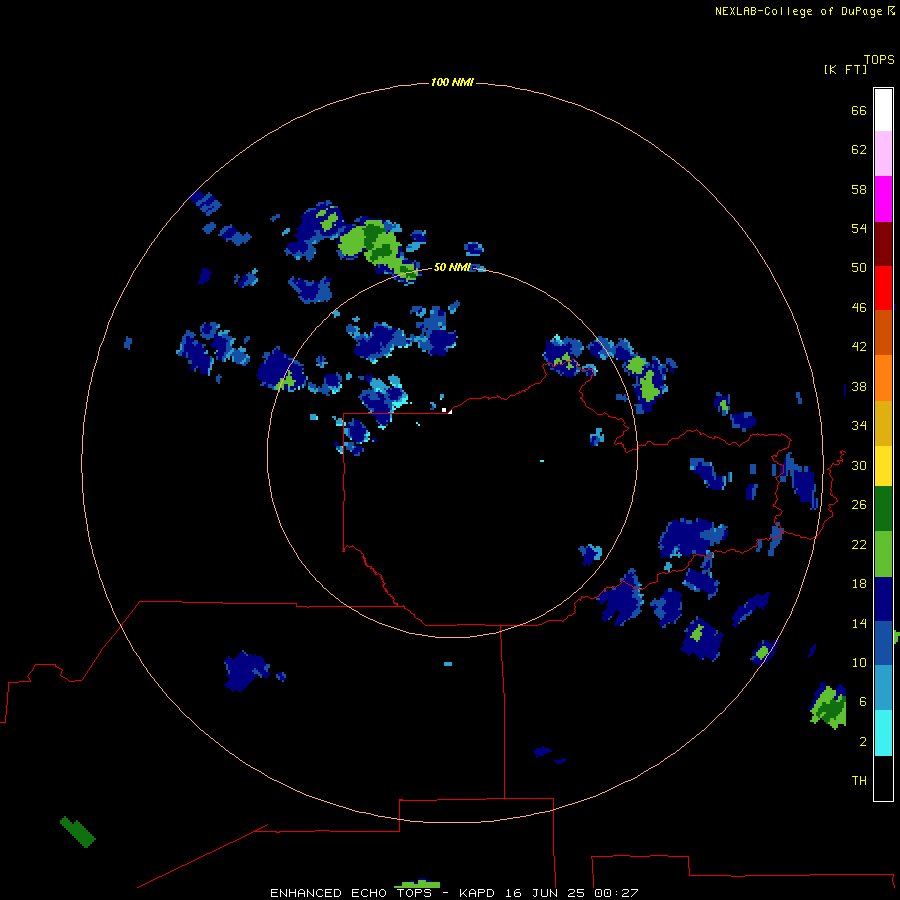The width and height of the screenshot is (900, 900).
Task: Click the white swatch in the tops legend
Action: click(x=883, y=110)
